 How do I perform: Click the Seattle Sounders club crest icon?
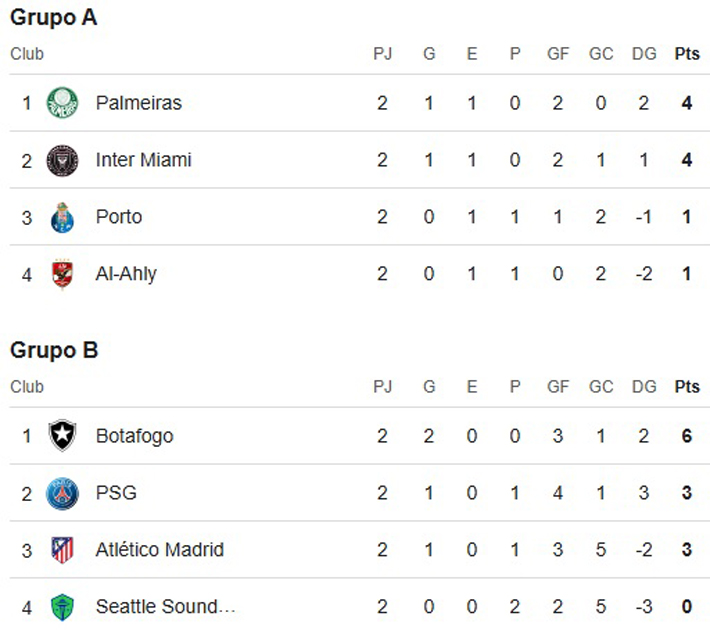point(62,607)
